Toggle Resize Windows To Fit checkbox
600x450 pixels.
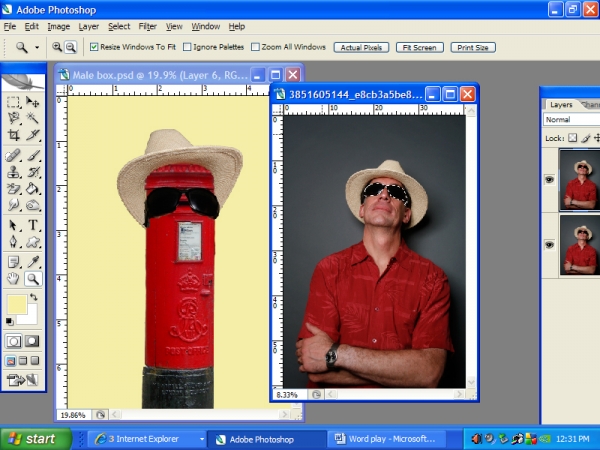tap(94, 47)
